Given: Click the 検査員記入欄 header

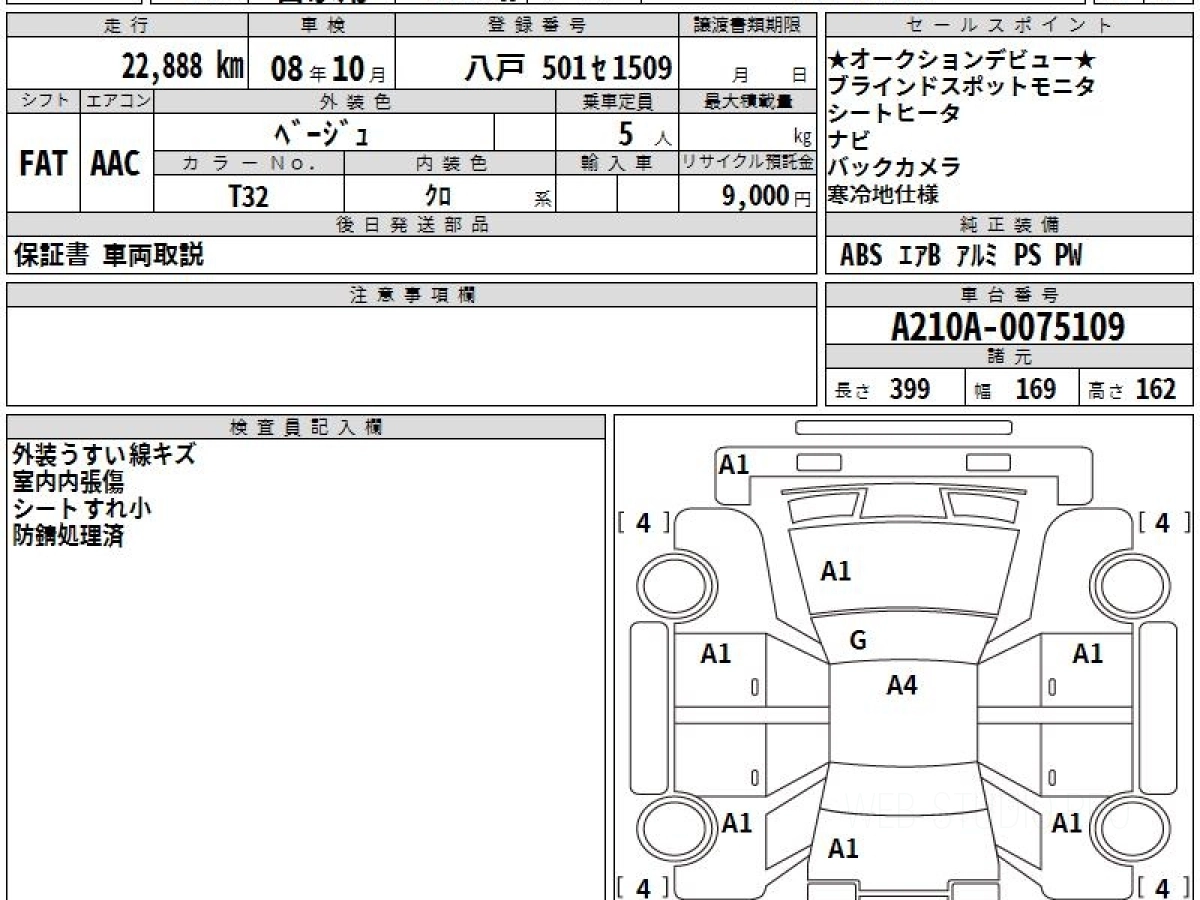Looking at the screenshot, I should (x=306, y=426).
